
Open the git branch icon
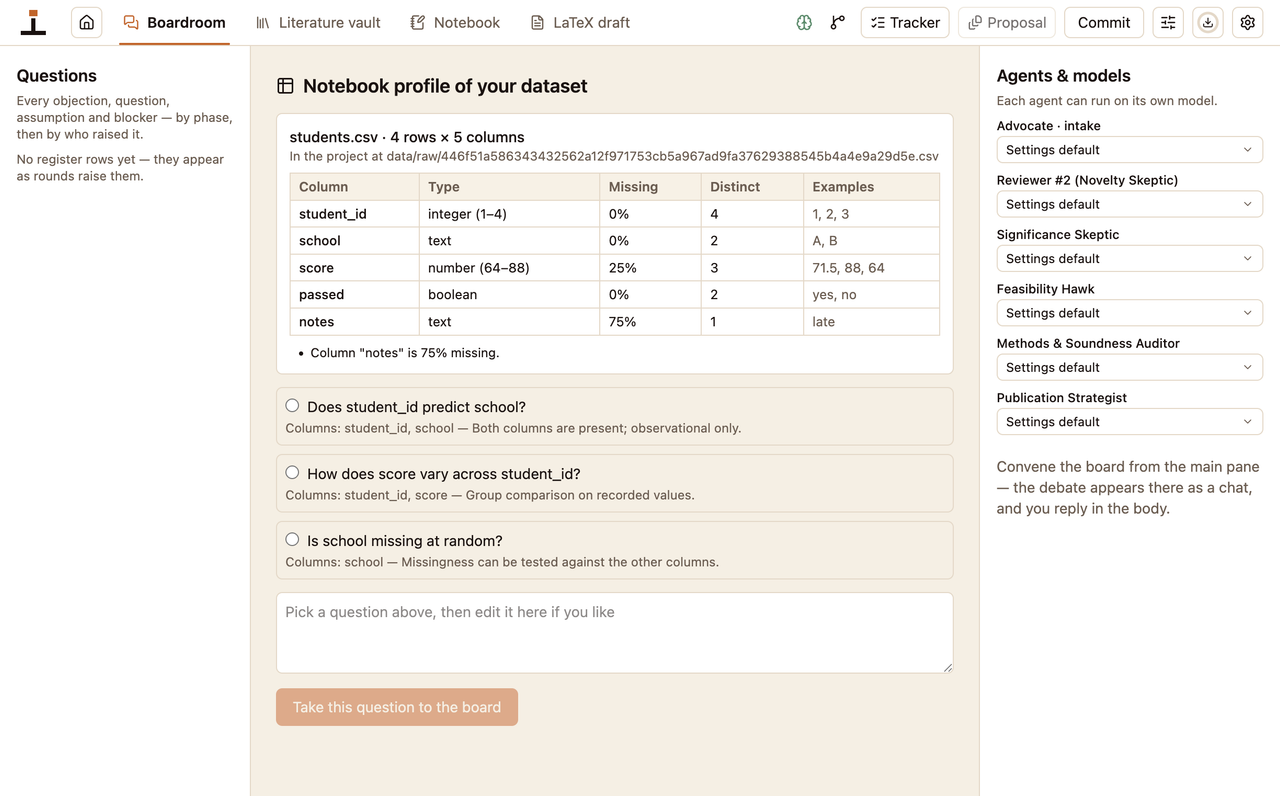coord(838,22)
